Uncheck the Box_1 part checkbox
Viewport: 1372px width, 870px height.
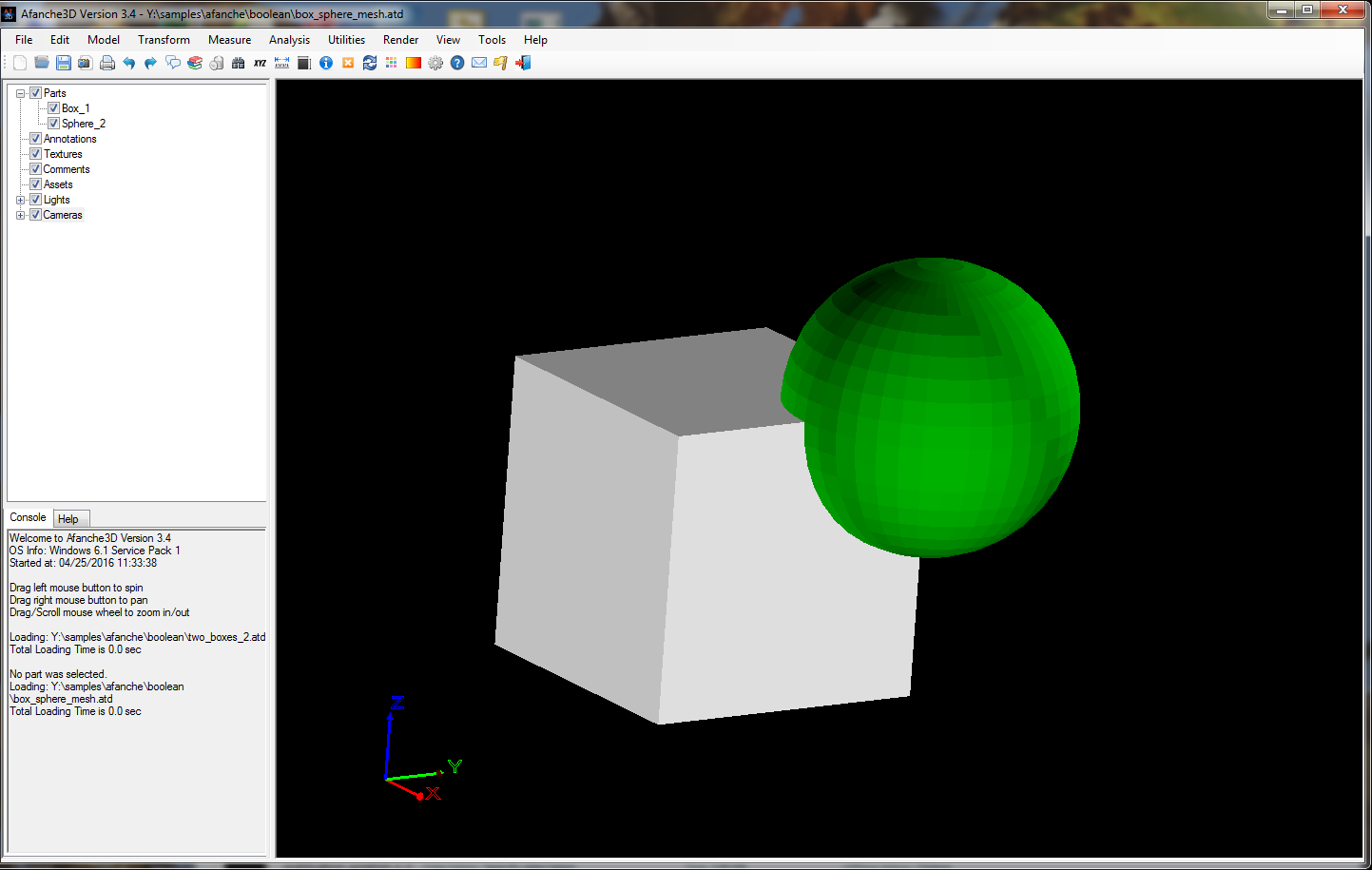point(54,108)
